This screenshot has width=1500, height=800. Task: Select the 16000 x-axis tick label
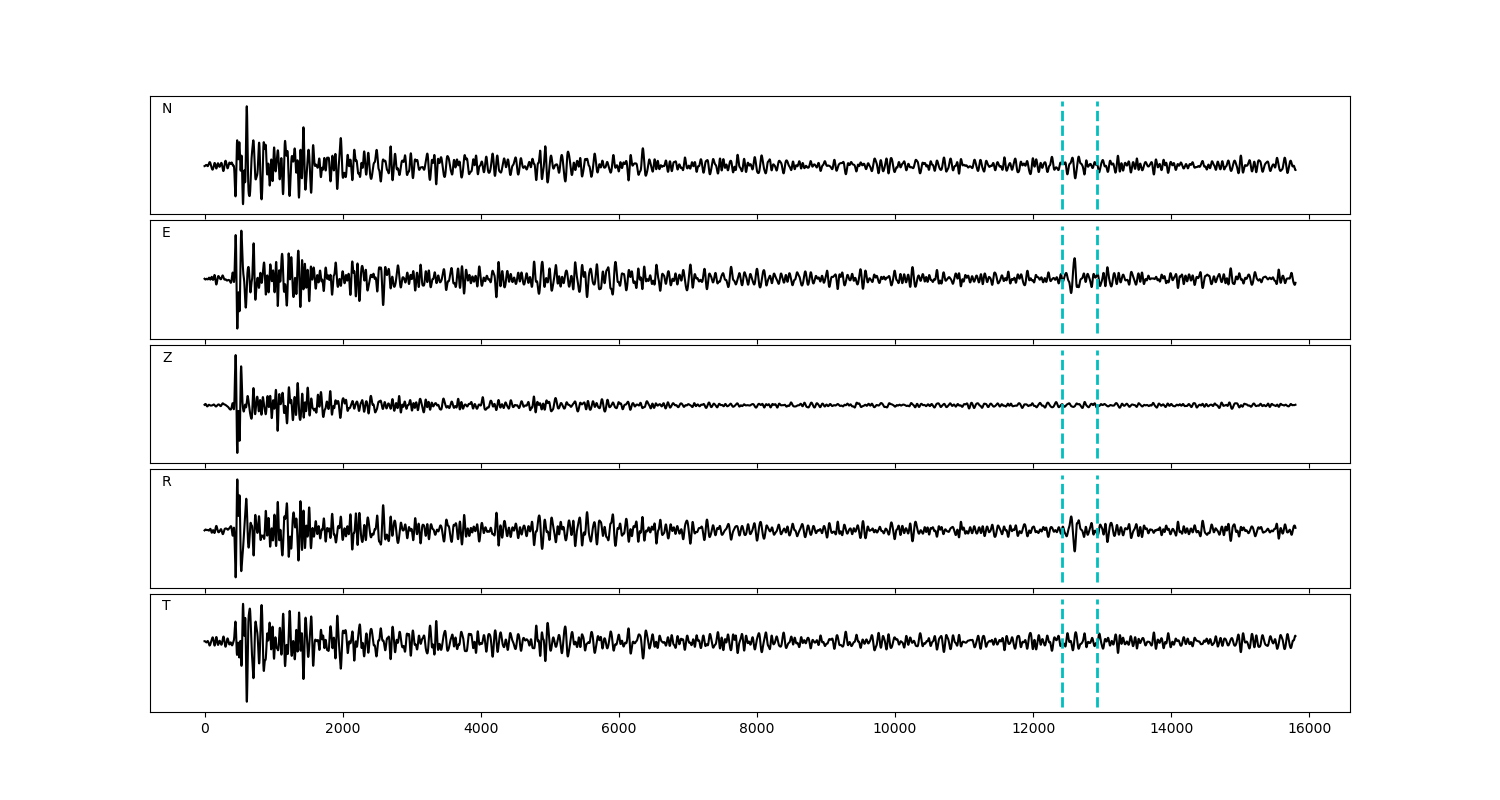[x=1309, y=729]
